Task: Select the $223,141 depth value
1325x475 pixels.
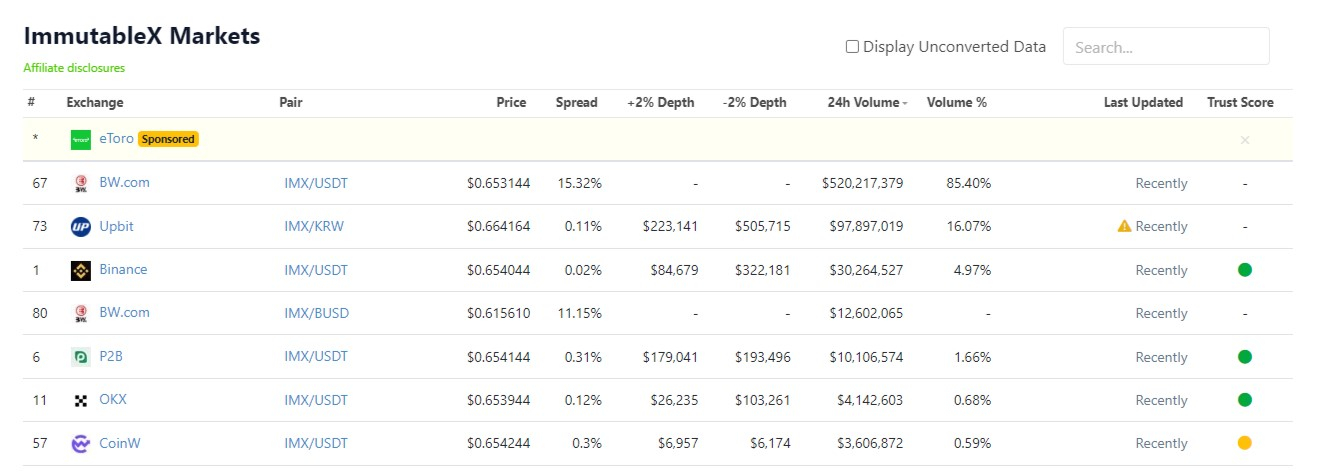Action: click(670, 226)
